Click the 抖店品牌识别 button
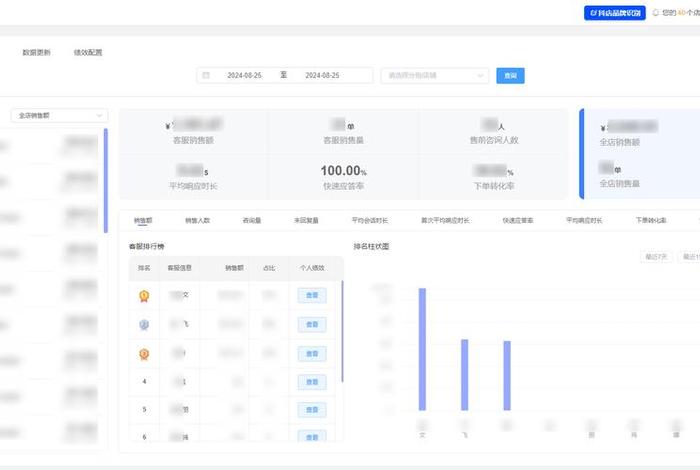 tap(614, 13)
